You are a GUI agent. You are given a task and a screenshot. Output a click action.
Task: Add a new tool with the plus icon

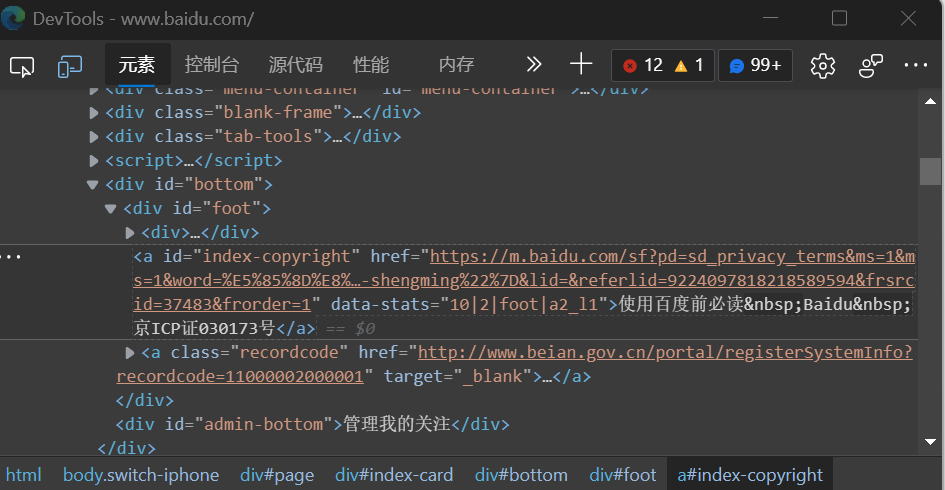581,64
